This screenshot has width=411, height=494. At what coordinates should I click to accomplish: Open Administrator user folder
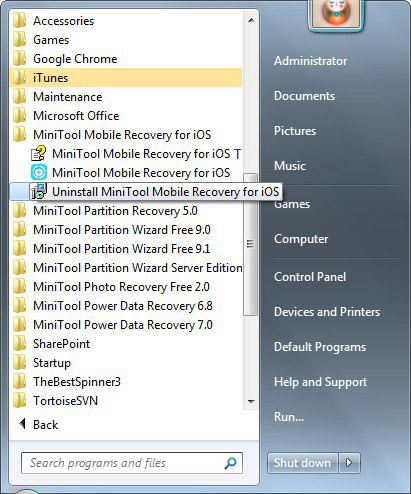[311, 61]
